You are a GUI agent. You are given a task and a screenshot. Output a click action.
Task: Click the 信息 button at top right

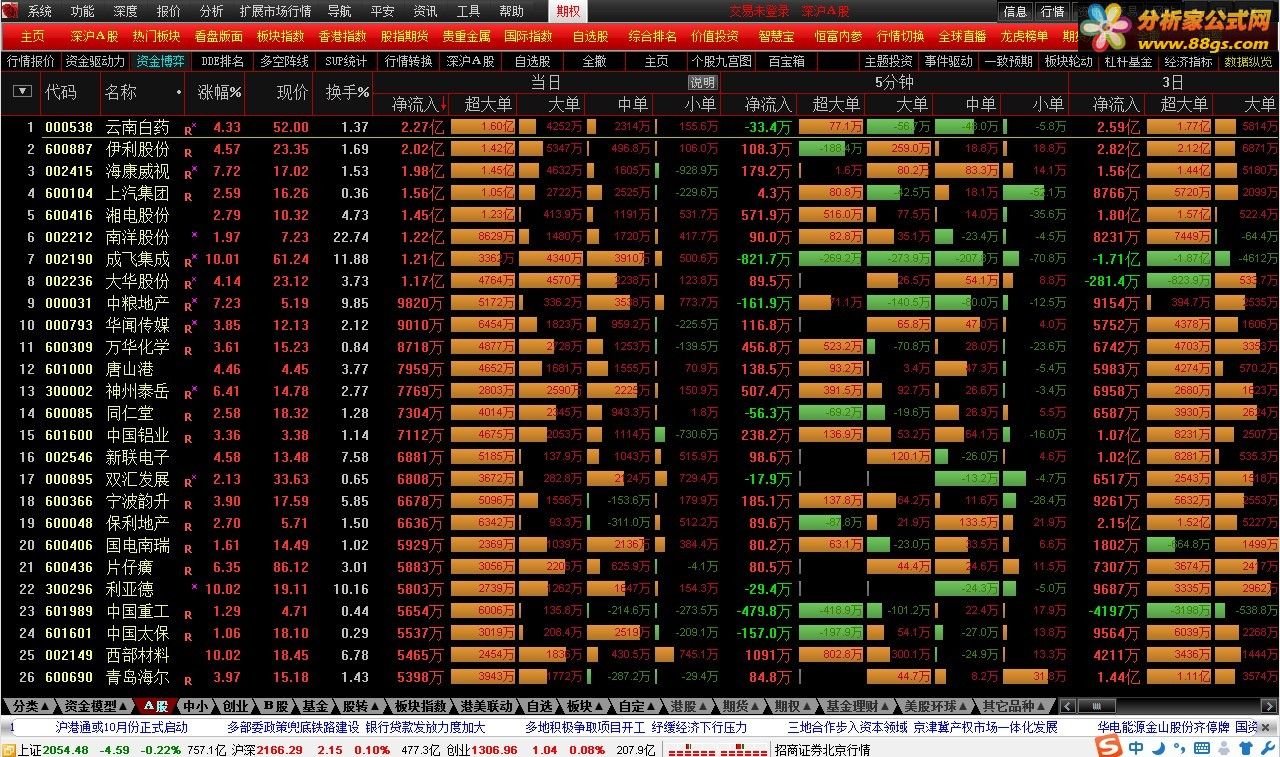[x=1015, y=11]
